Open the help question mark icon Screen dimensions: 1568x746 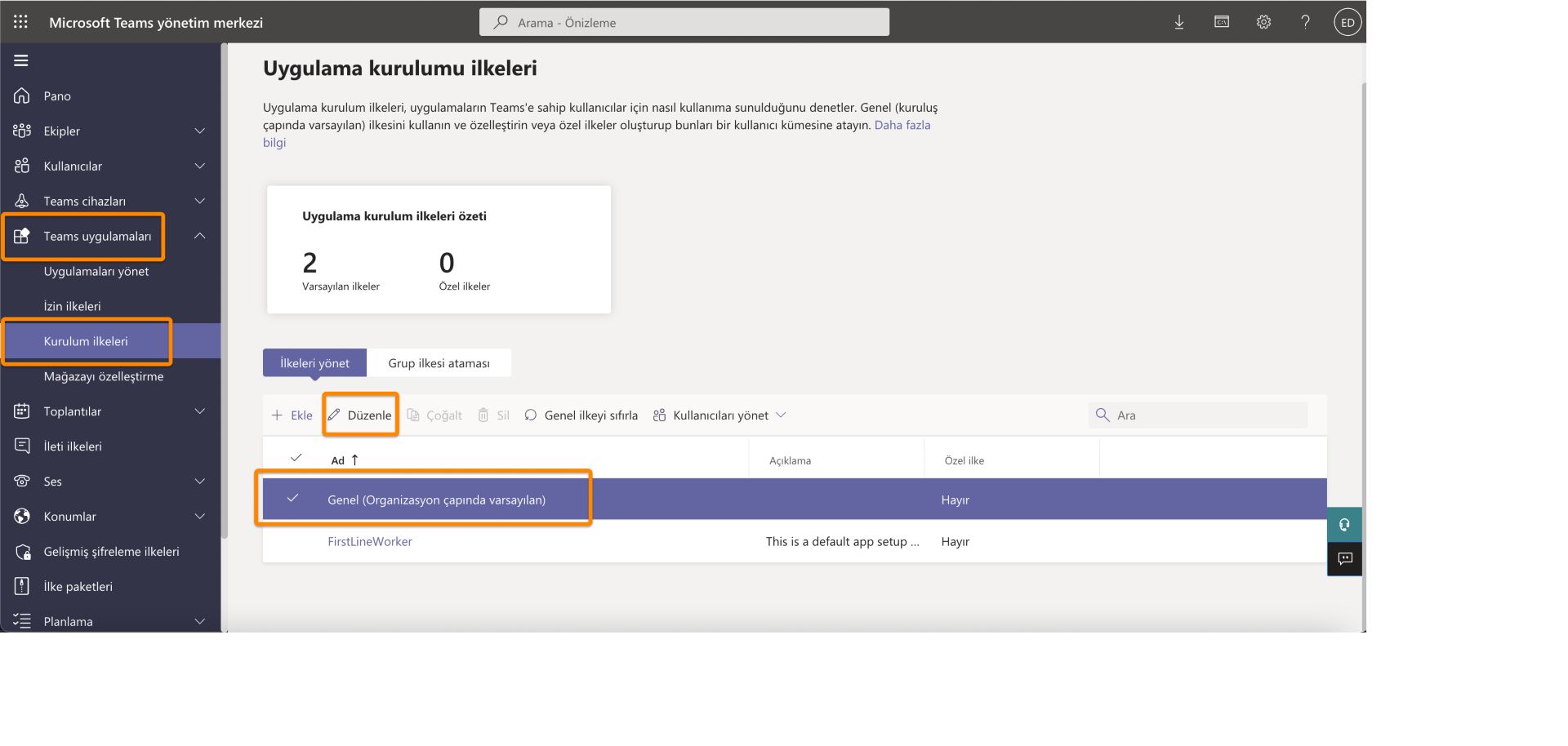(1305, 22)
